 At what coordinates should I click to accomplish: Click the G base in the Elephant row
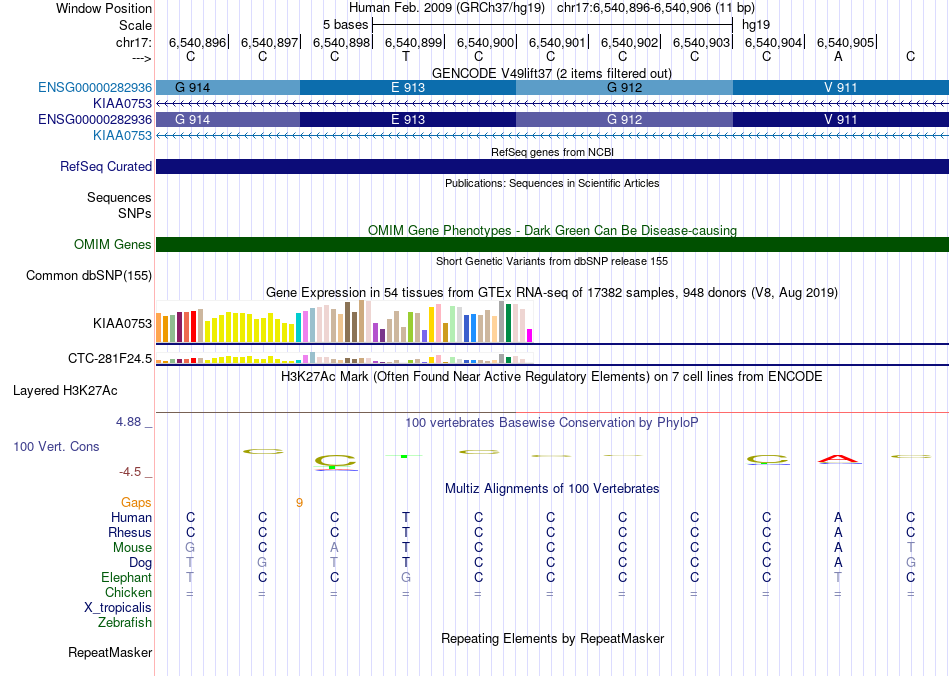click(406, 577)
